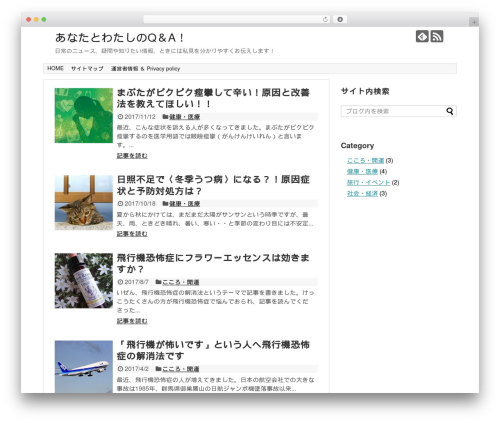Click the flower essence bottle thumbnail

tap(84, 281)
